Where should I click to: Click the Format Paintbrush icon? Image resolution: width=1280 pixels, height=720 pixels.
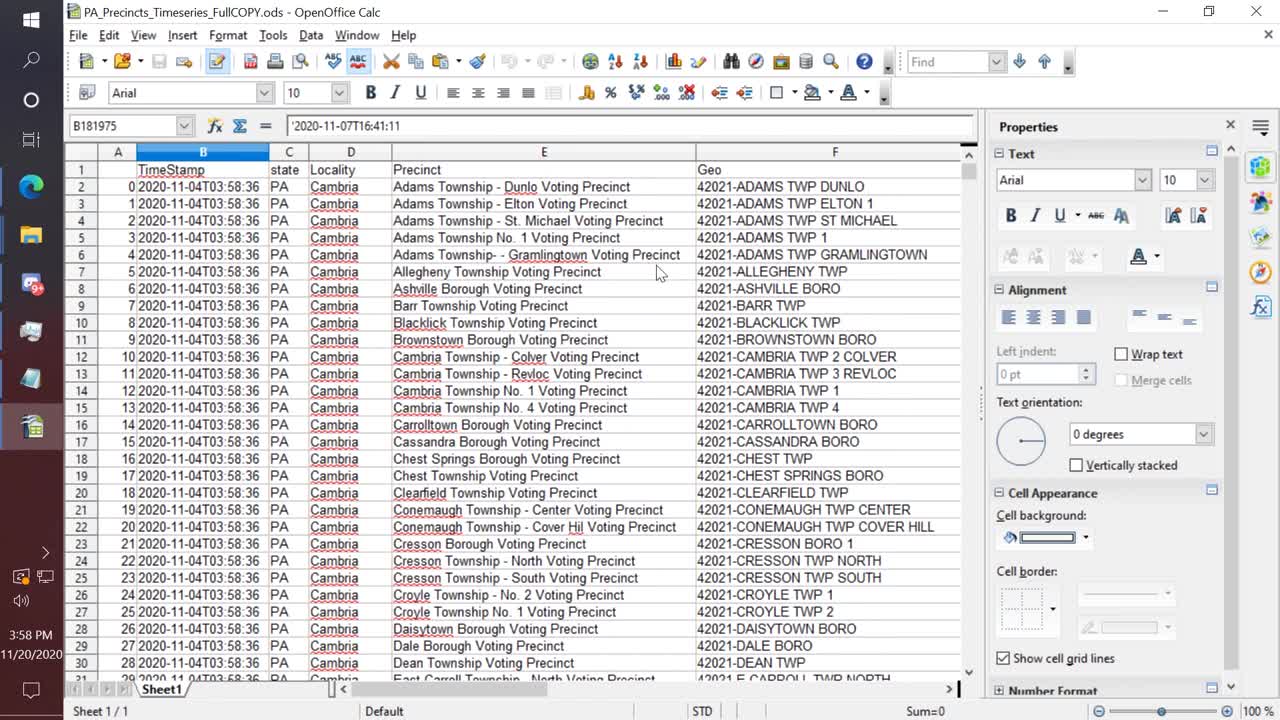(x=478, y=62)
